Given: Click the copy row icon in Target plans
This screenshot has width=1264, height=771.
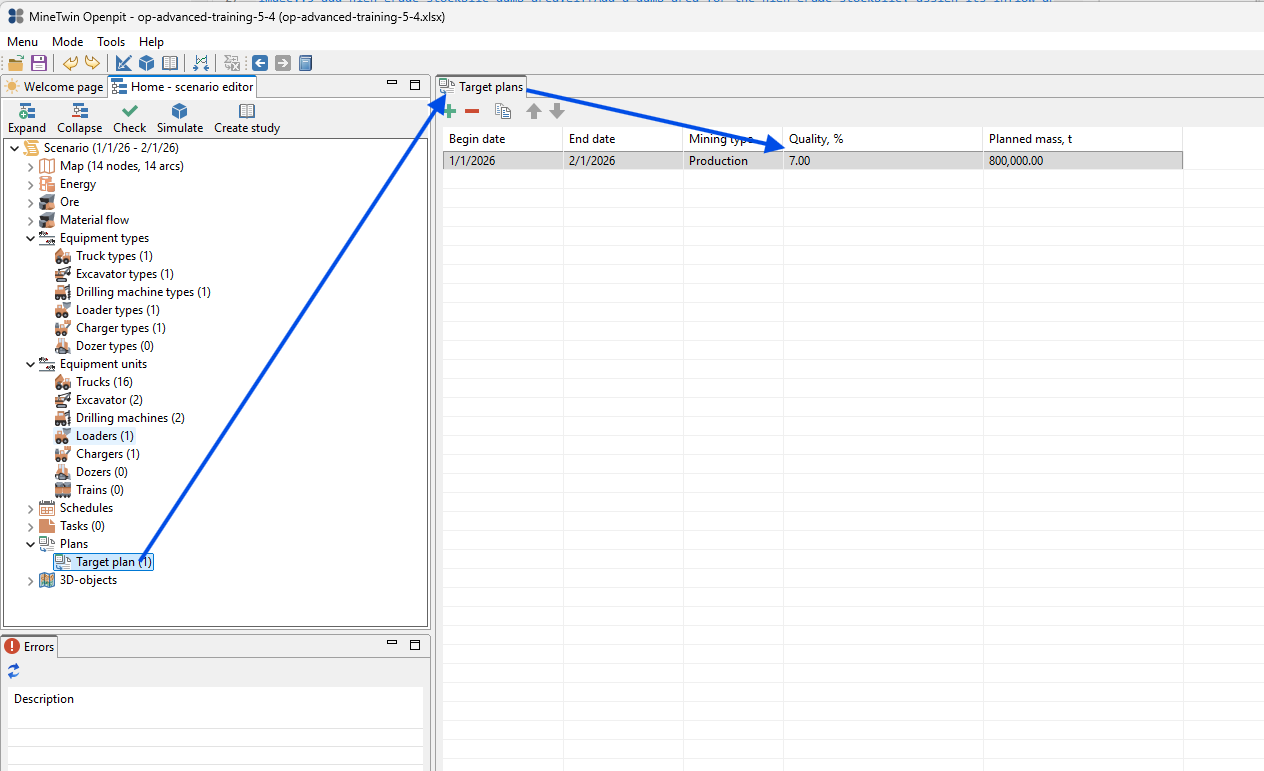Looking at the screenshot, I should coord(503,111).
